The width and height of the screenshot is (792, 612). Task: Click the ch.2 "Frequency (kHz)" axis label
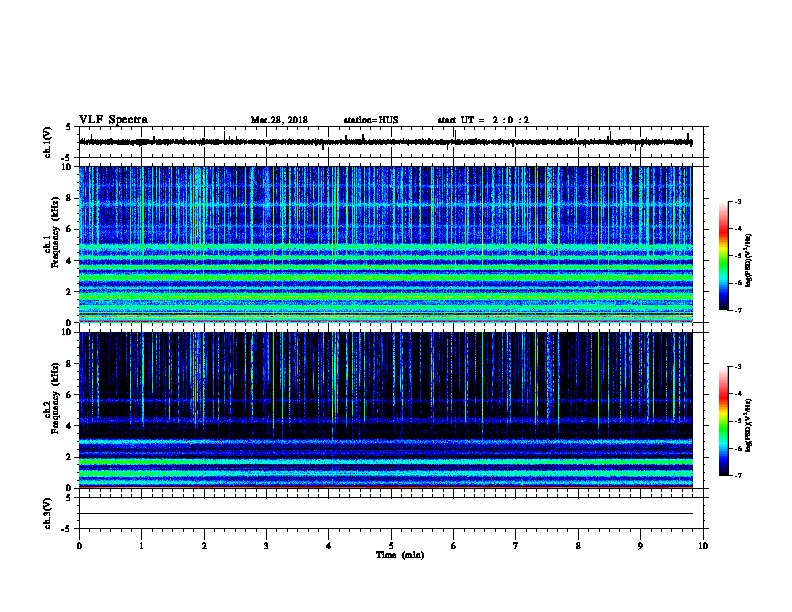[55, 398]
